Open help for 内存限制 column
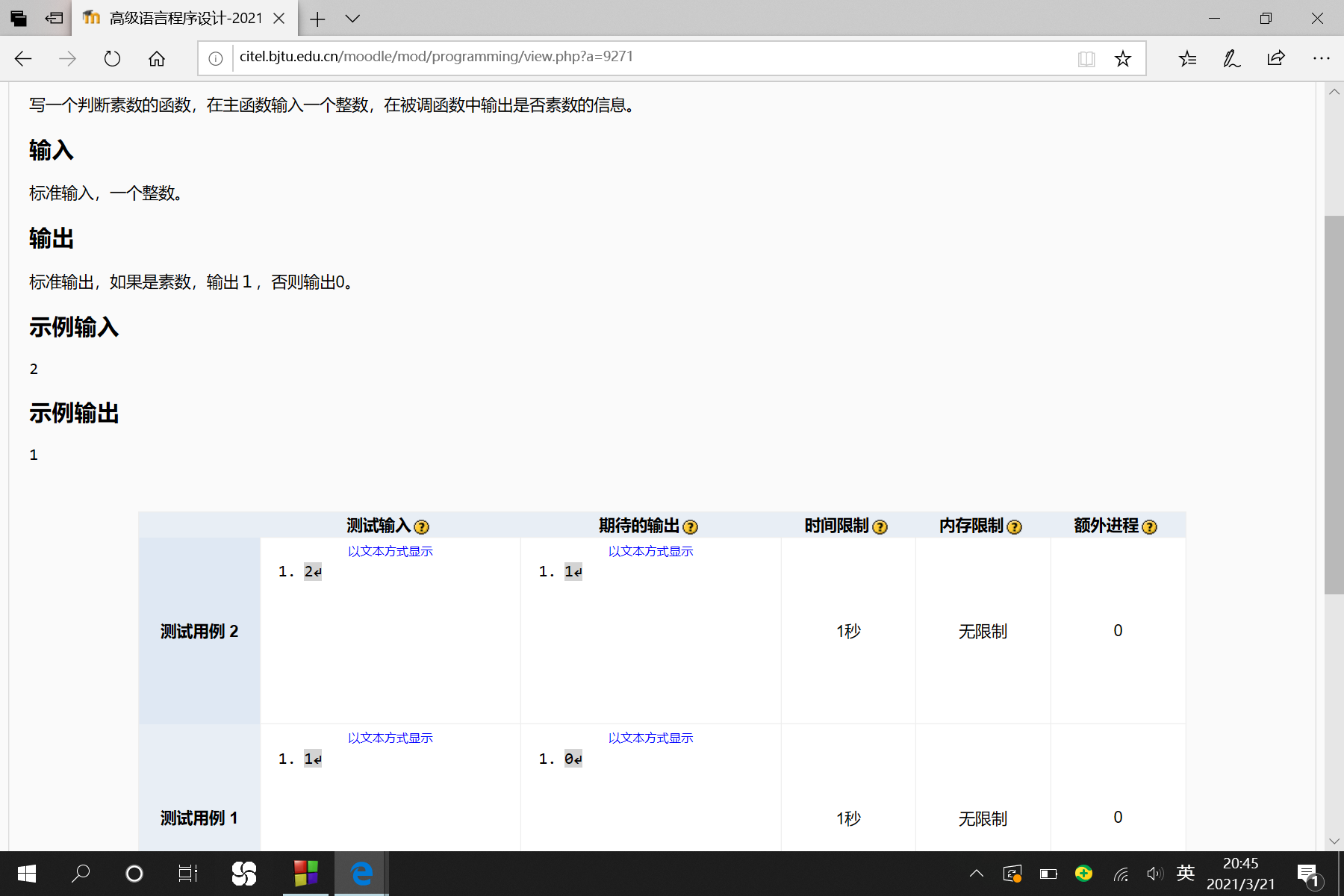Viewport: 1344px width, 896px height. [x=1014, y=527]
